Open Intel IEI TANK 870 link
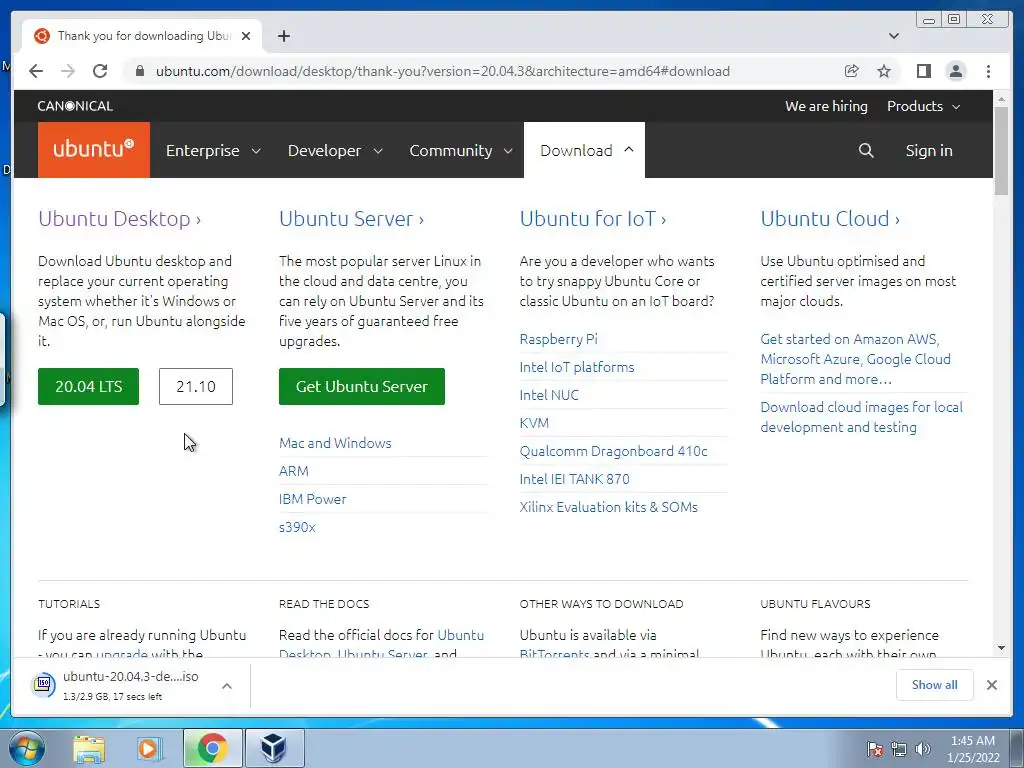The width and height of the screenshot is (1024, 768). pyautogui.click(x=575, y=479)
